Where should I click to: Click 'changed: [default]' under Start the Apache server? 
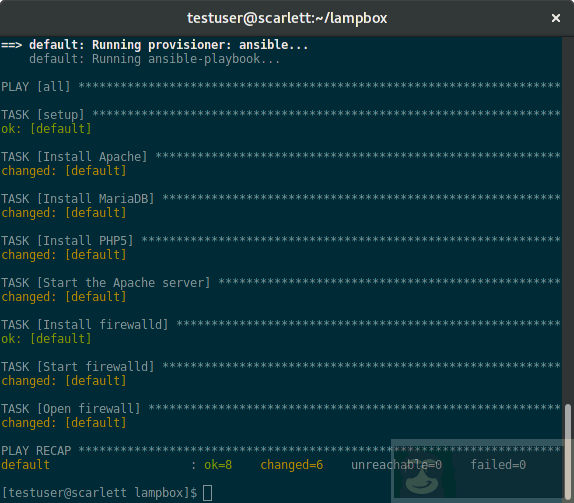[x=64, y=297]
